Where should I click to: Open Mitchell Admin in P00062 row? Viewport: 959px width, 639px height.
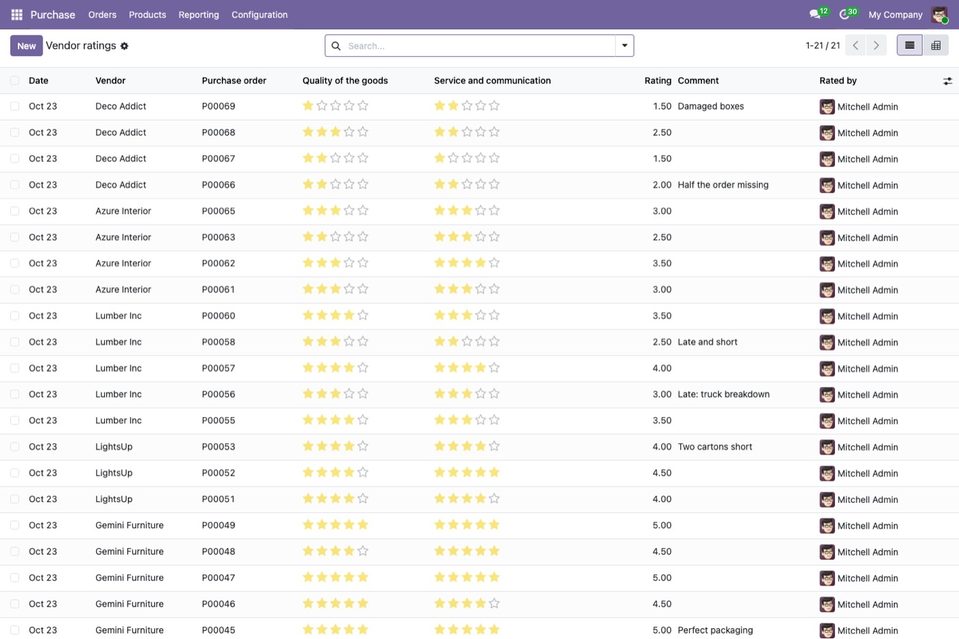coord(867,264)
